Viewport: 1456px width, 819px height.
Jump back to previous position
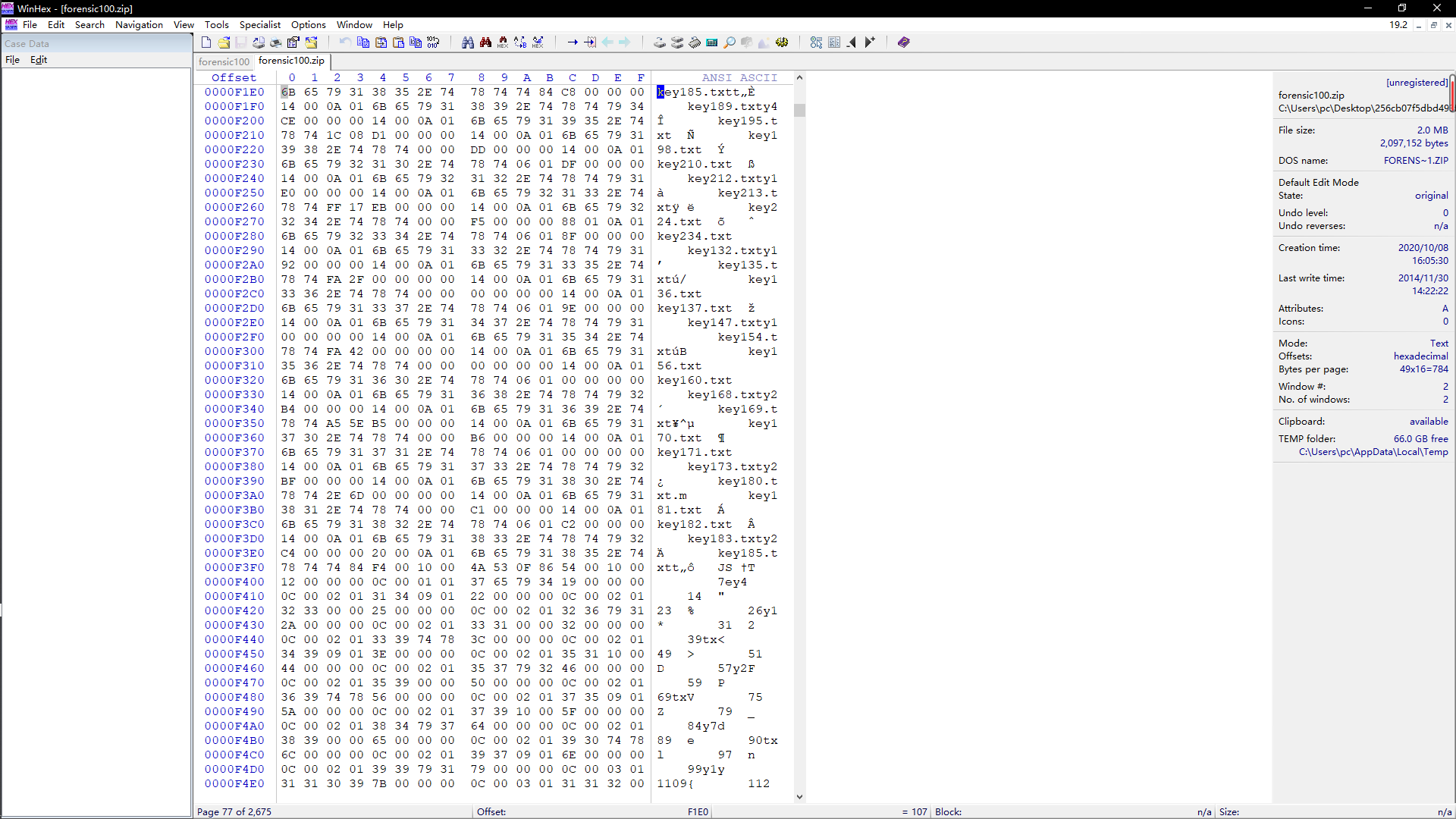tap(608, 42)
